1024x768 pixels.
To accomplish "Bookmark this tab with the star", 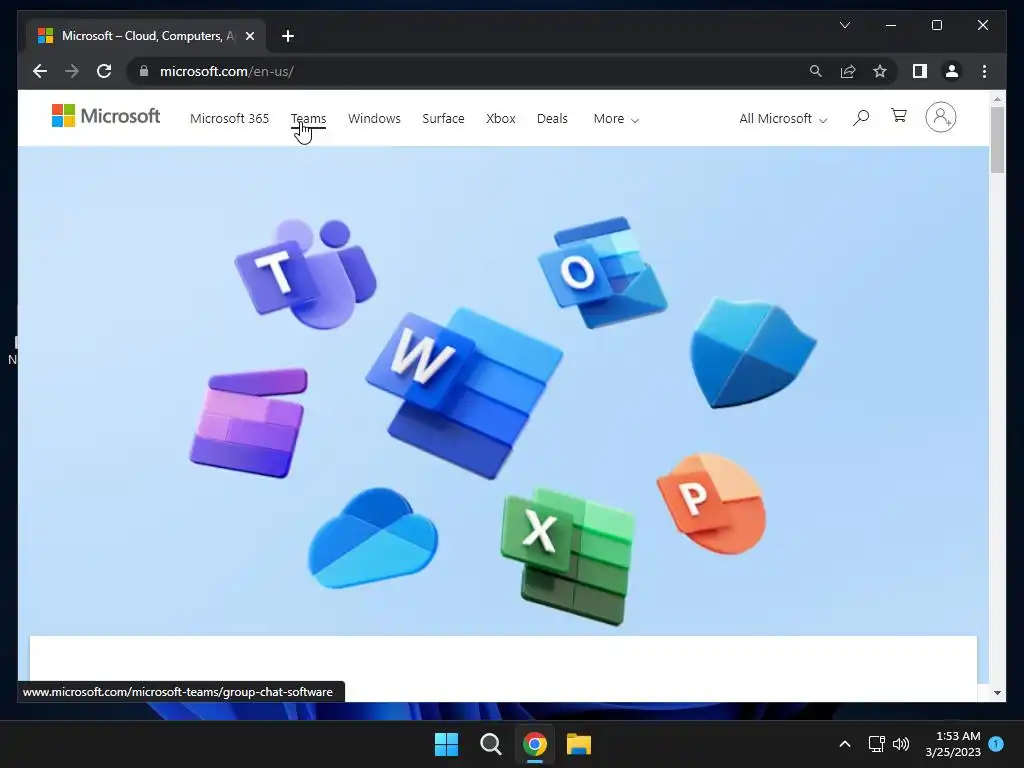I will point(880,71).
